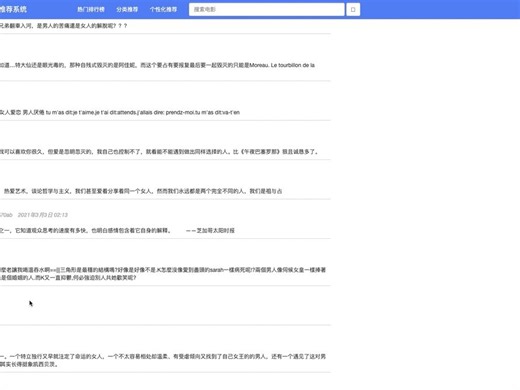Click the comment mentioning sarah
520x390 pixels.
point(163,274)
